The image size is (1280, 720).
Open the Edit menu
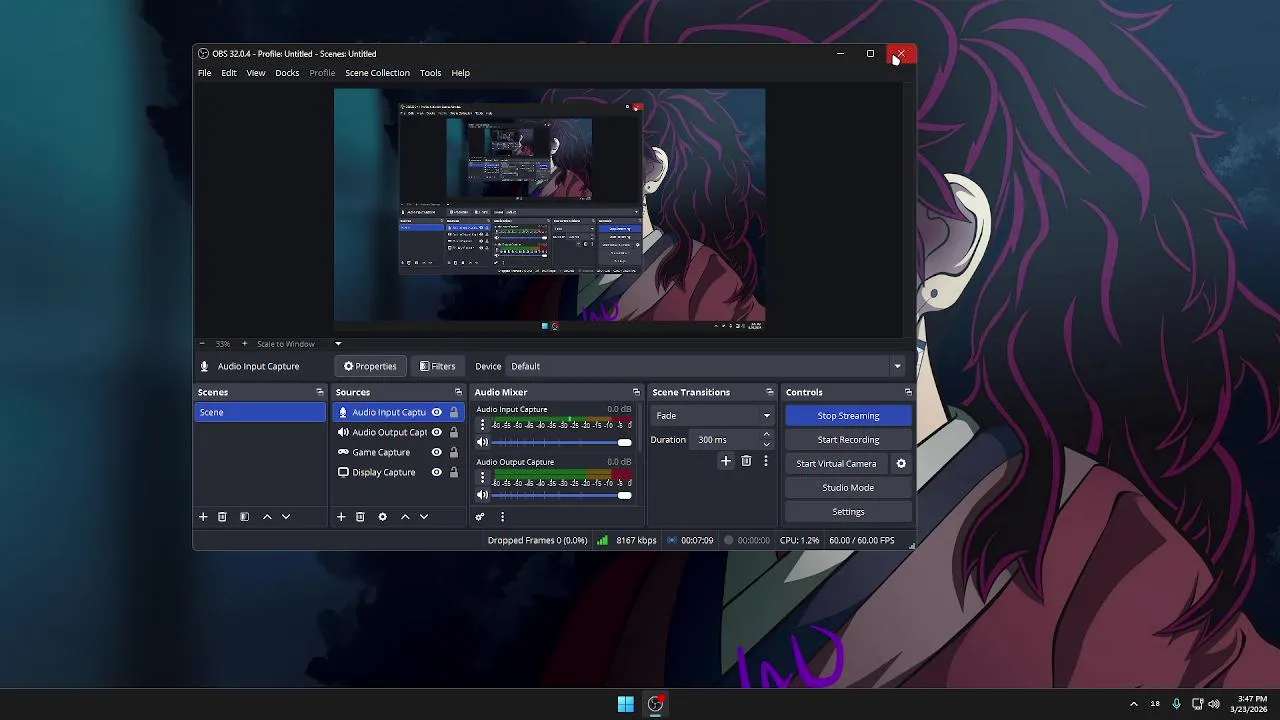click(x=229, y=73)
